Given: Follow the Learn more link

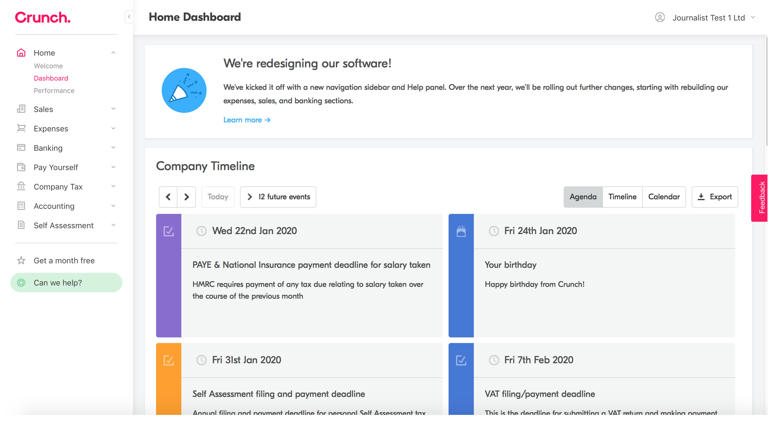Looking at the screenshot, I should [247, 120].
